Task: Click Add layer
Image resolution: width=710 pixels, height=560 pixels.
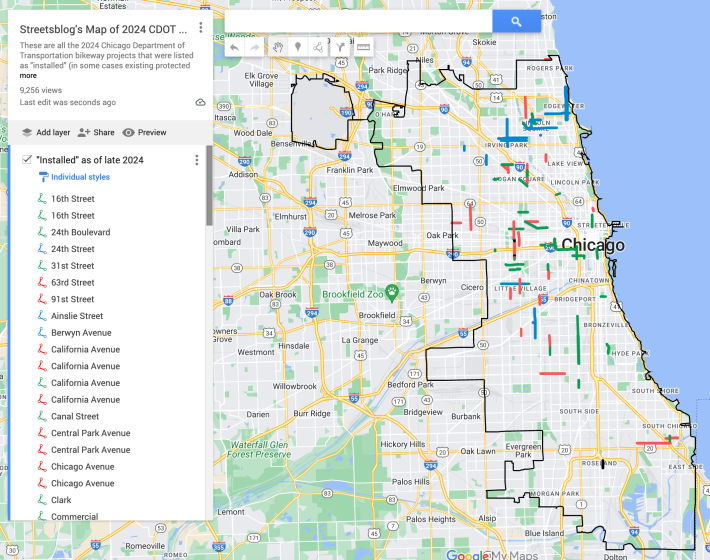Action: click(45, 132)
